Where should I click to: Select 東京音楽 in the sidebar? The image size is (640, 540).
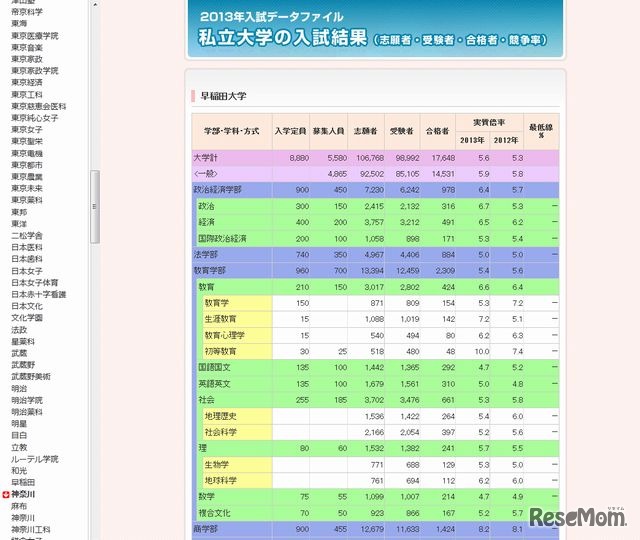pyautogui.click(x=27, y=47)
